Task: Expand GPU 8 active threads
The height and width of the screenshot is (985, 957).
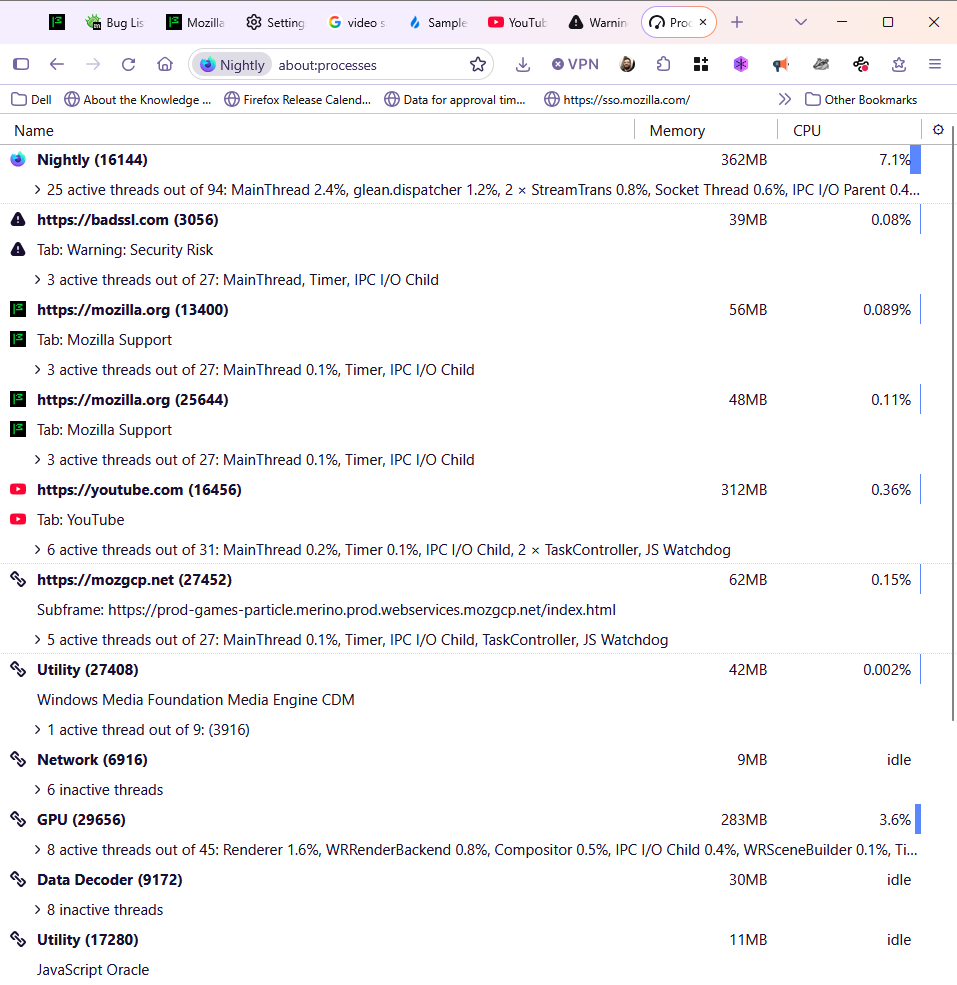Action: tap(38, 850)
